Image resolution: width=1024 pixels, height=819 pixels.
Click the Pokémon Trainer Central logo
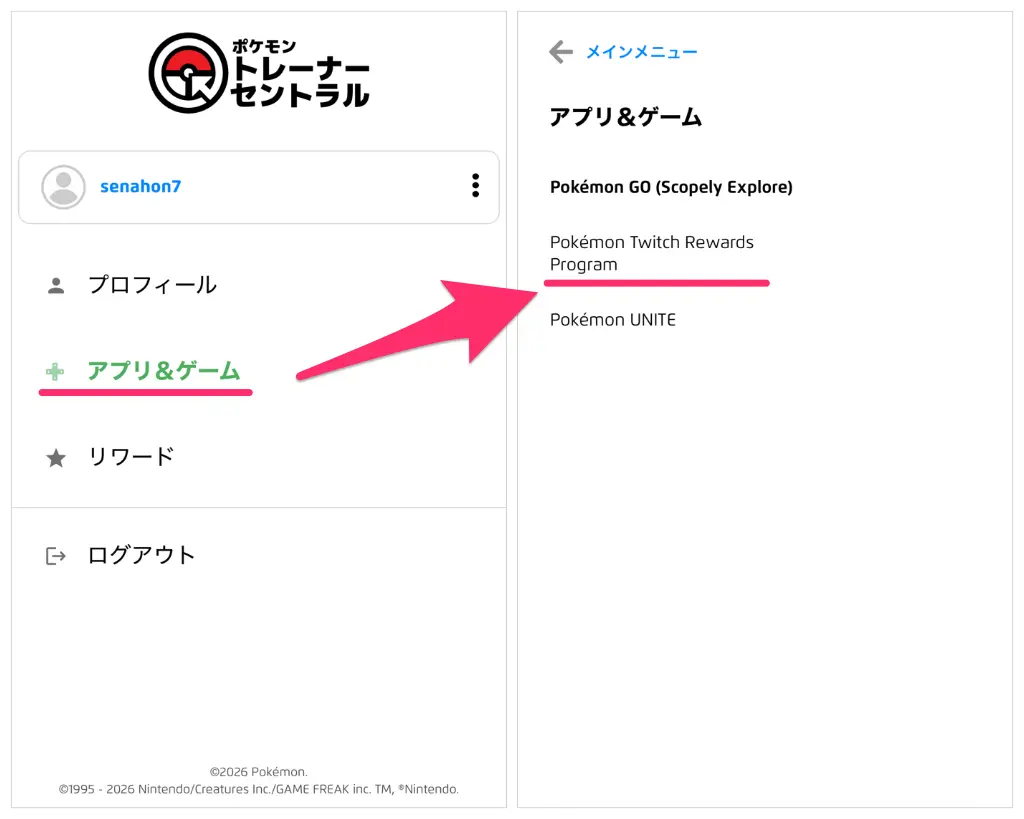coord(259,72)
